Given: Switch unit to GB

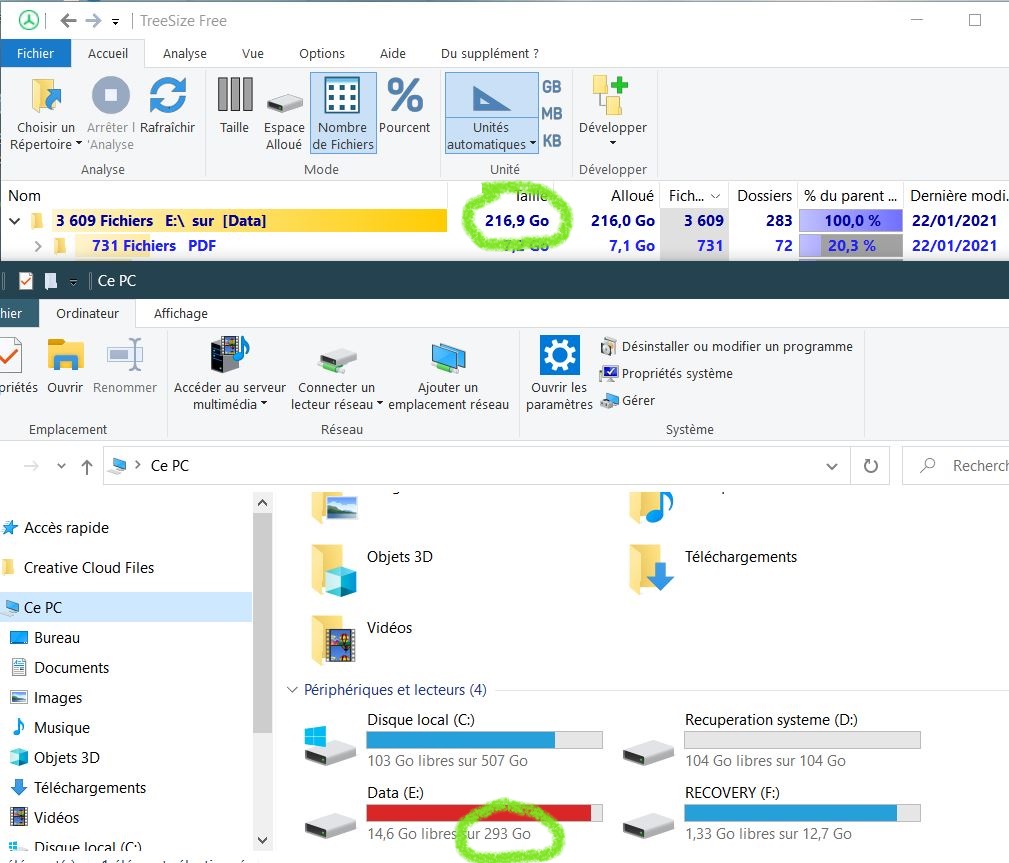Looking at the screenshot, I should point(551,87).
